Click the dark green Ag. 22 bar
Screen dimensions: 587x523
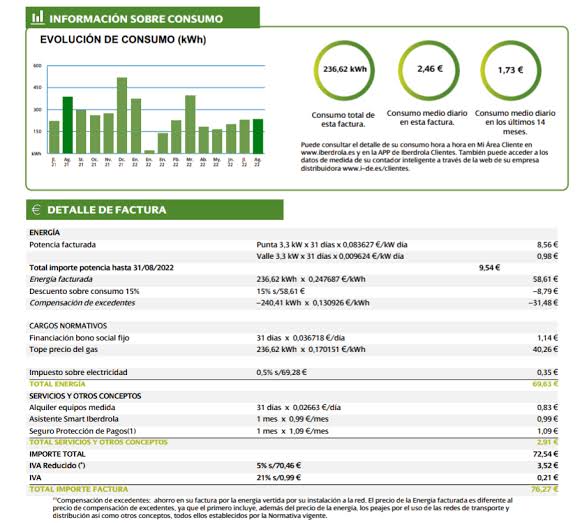coord(258,136)
